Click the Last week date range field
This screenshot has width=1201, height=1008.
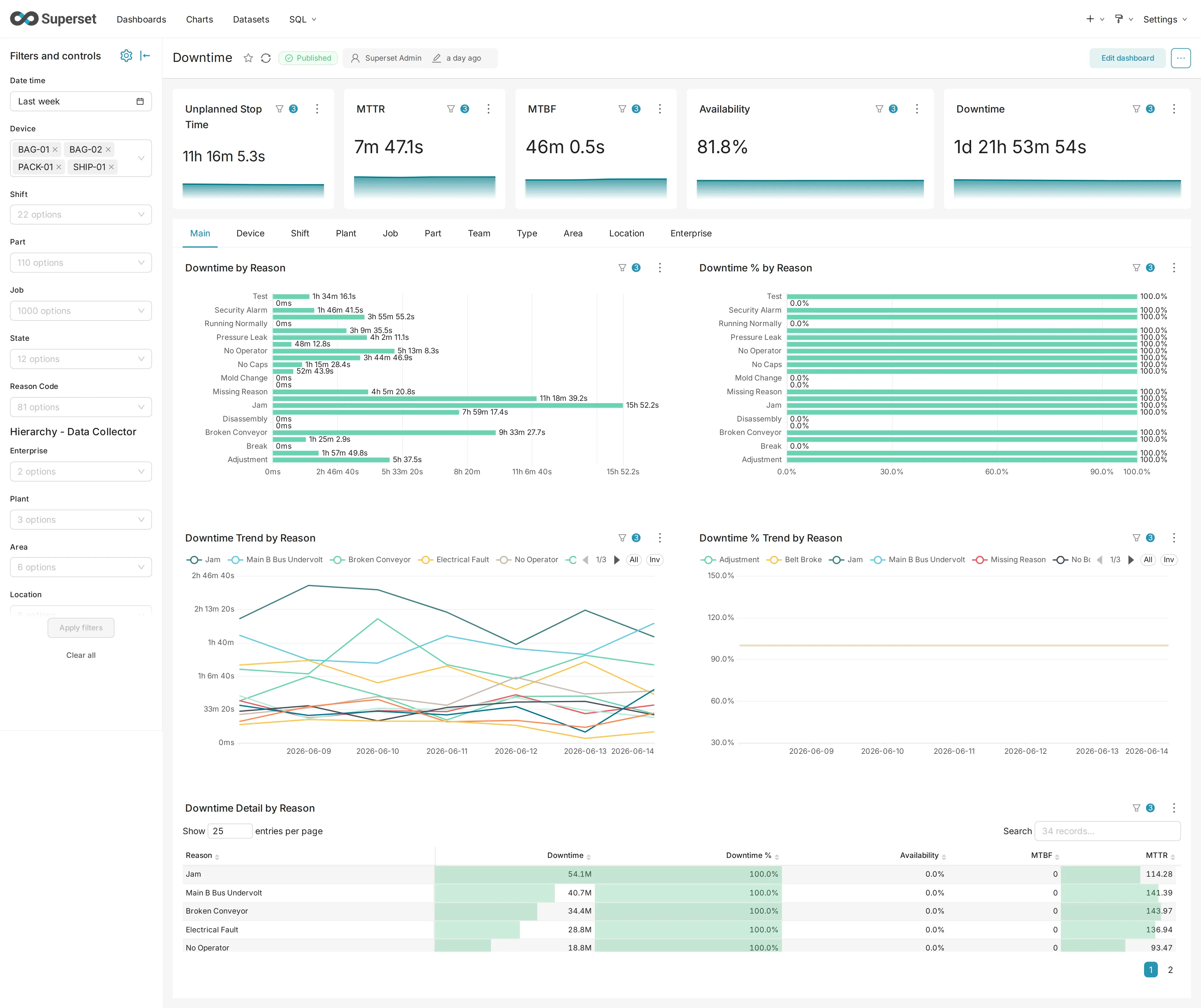(x=81, y=101)
